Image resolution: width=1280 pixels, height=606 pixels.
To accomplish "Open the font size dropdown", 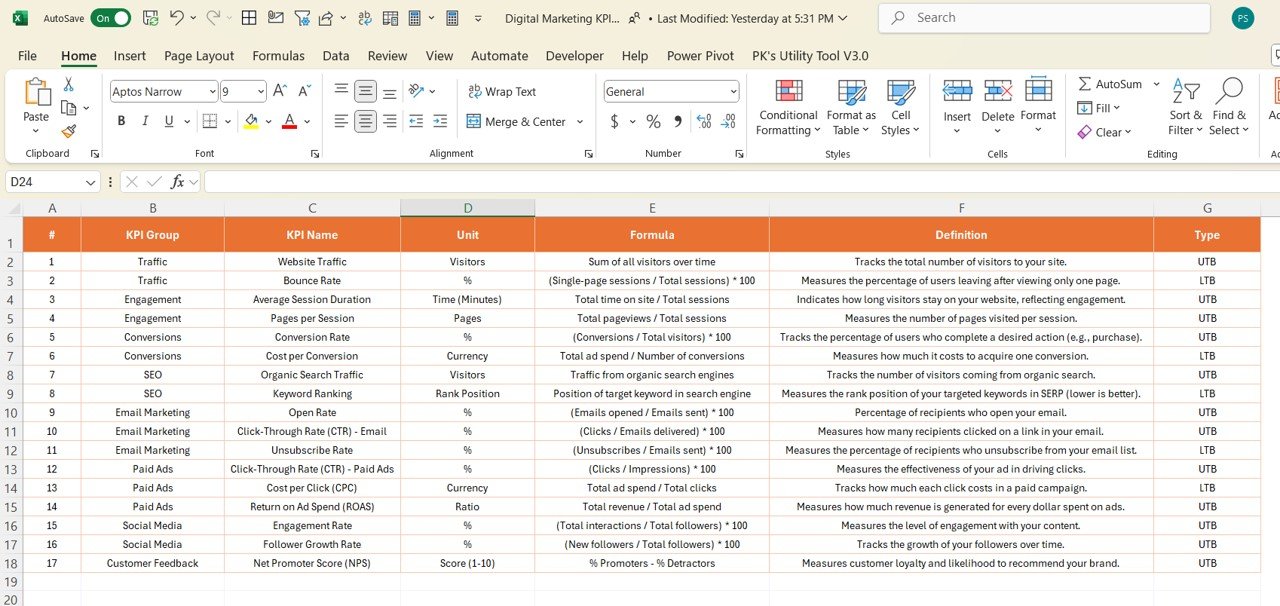I will [260, 91].
